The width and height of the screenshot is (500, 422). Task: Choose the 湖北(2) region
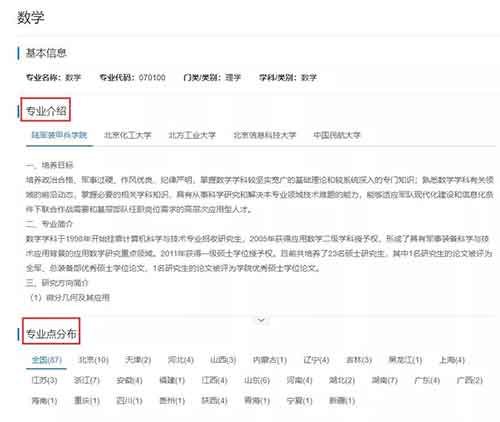342,380
